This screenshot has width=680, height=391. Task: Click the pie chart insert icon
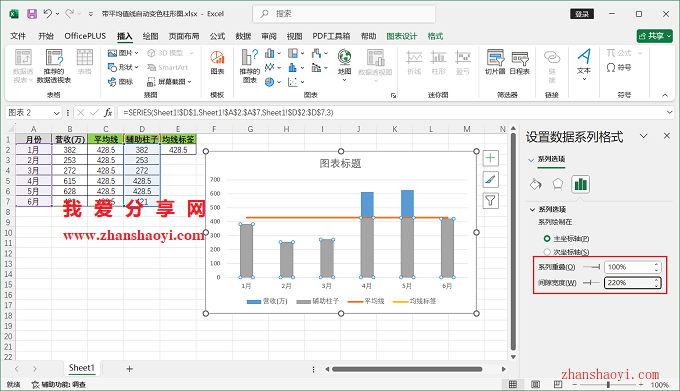tap(270, 81)
